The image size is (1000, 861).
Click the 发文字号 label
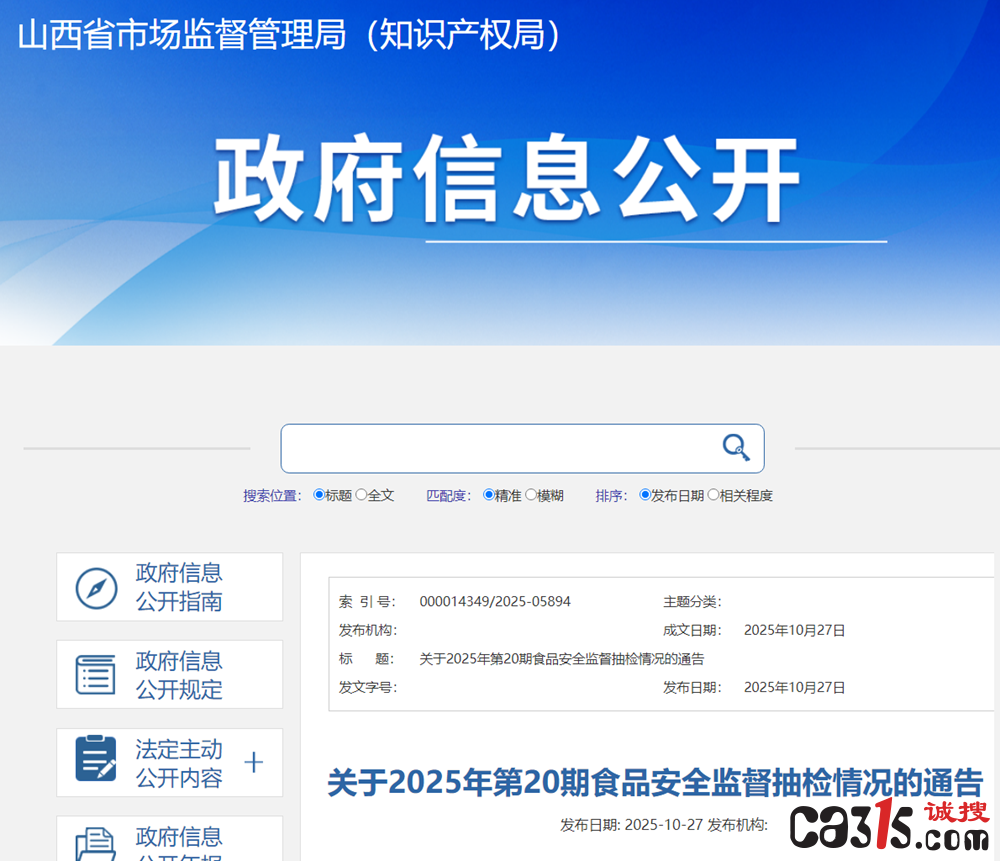click(x=368, y=688)
